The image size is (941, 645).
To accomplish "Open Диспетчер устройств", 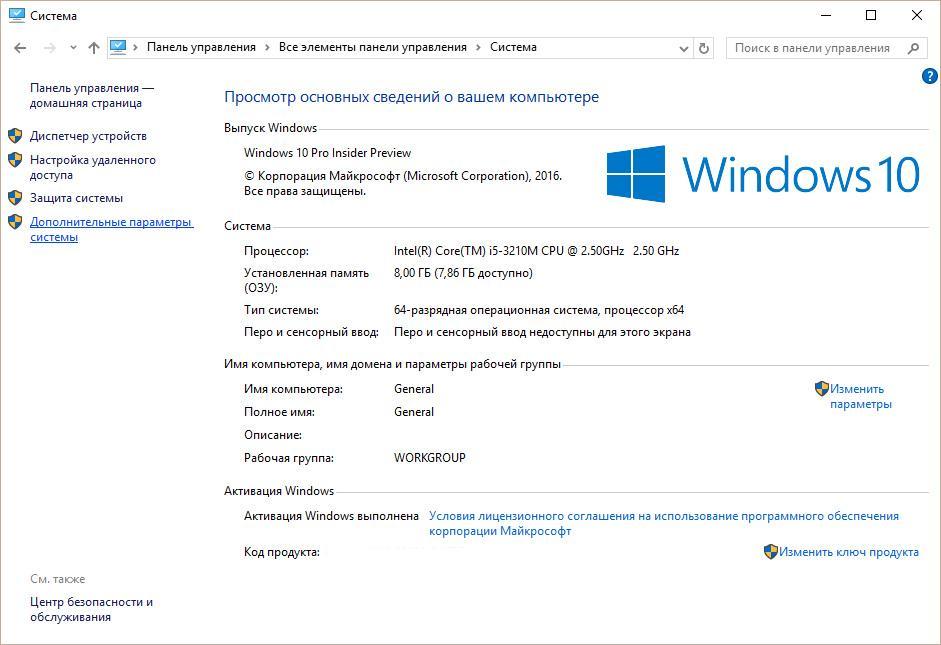I will (x=88, y=136).
